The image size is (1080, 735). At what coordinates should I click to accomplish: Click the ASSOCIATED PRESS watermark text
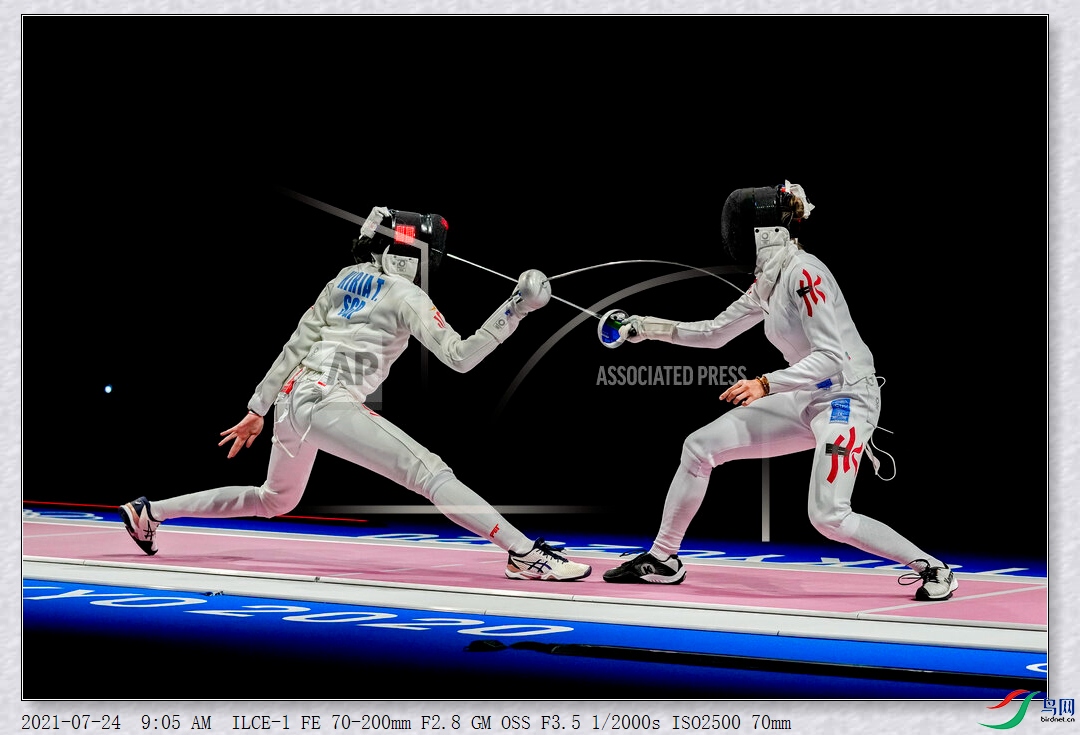pyautogui.click(x=671, y=376)
